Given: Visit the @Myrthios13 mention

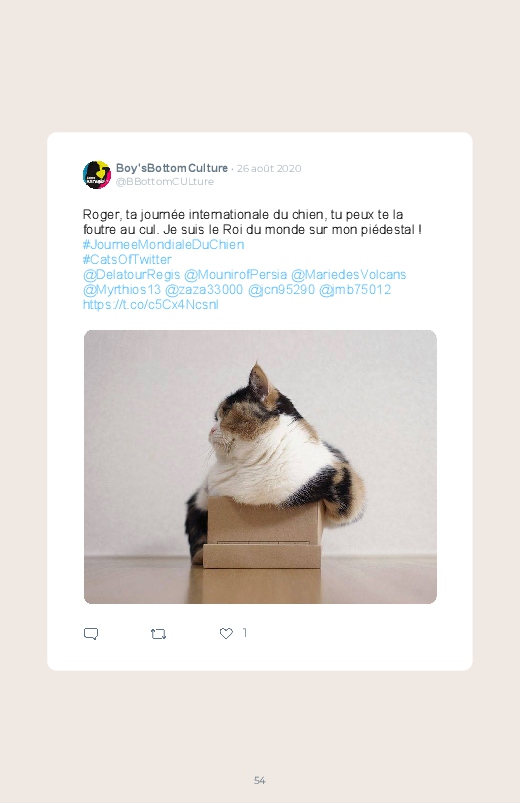Looking at the screenshot, I should pos(122,289).
